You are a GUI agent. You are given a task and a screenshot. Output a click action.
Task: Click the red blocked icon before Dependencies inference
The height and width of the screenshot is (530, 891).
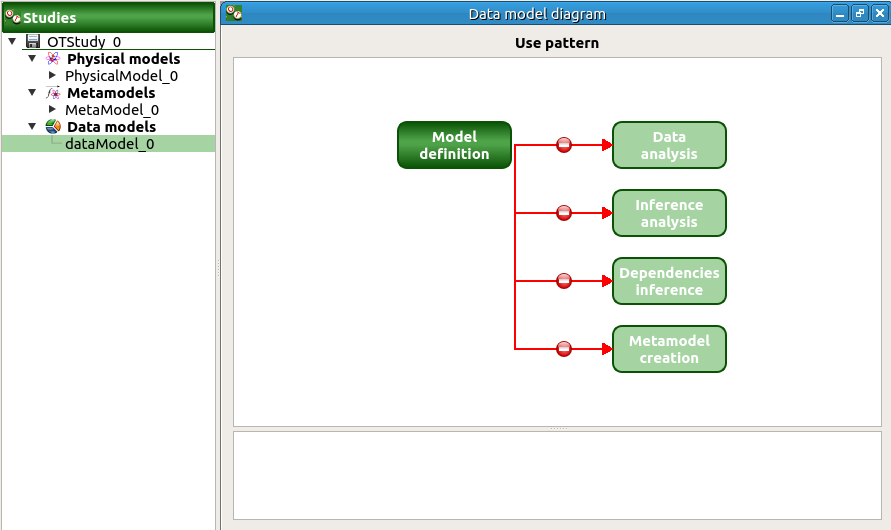(564, 281)
